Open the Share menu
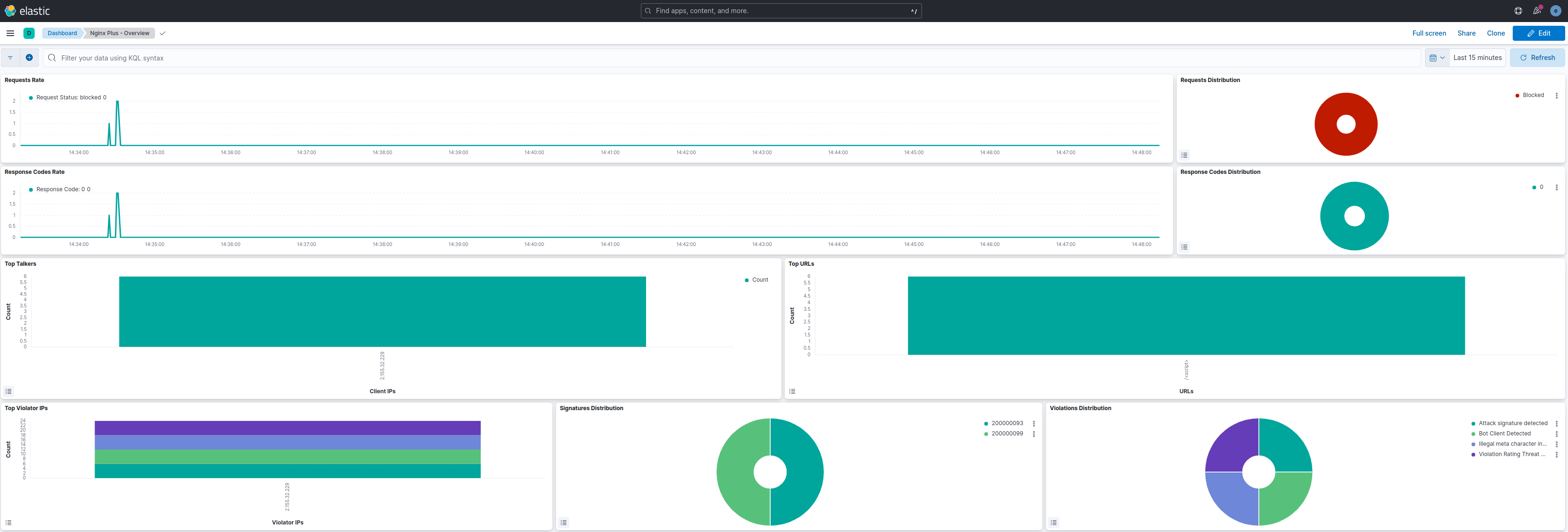Viewport: 1568px width, 532px height. pyautogui.click(x=1466, y=33)
